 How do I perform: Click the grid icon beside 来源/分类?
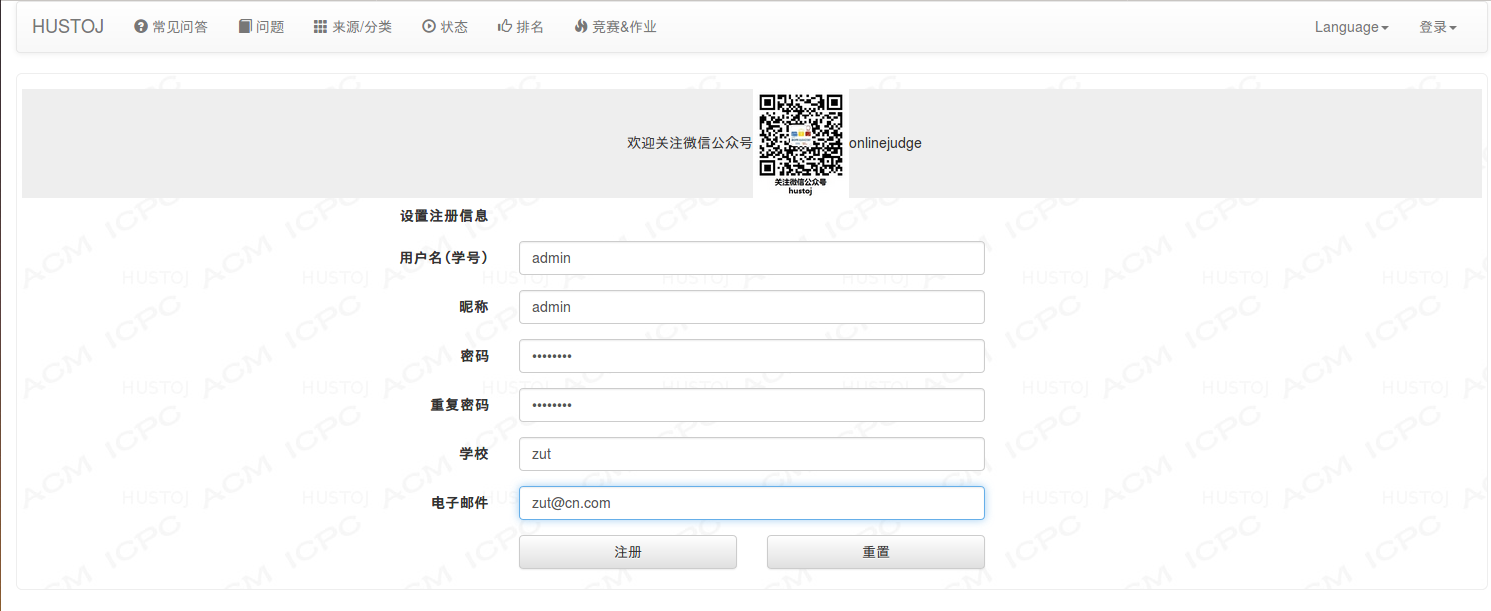tap(320, 27)
